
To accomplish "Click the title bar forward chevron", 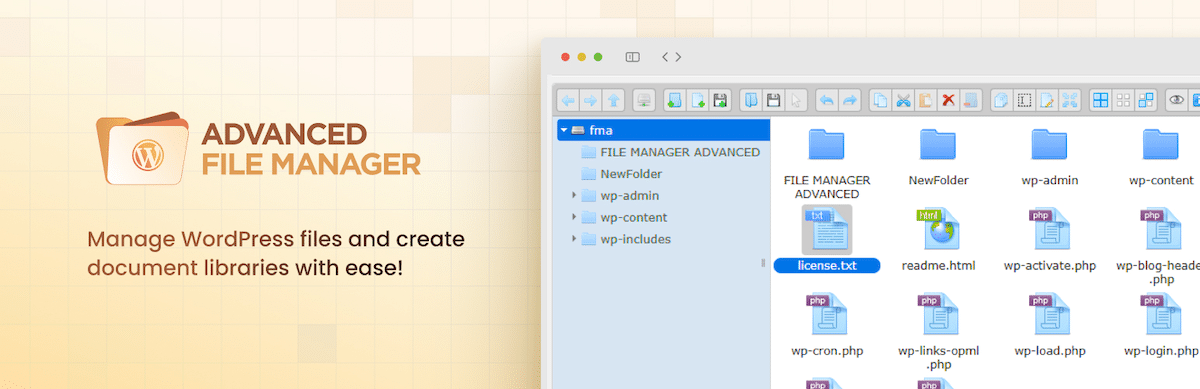I will pyautogui.click(x=678, y=57).
